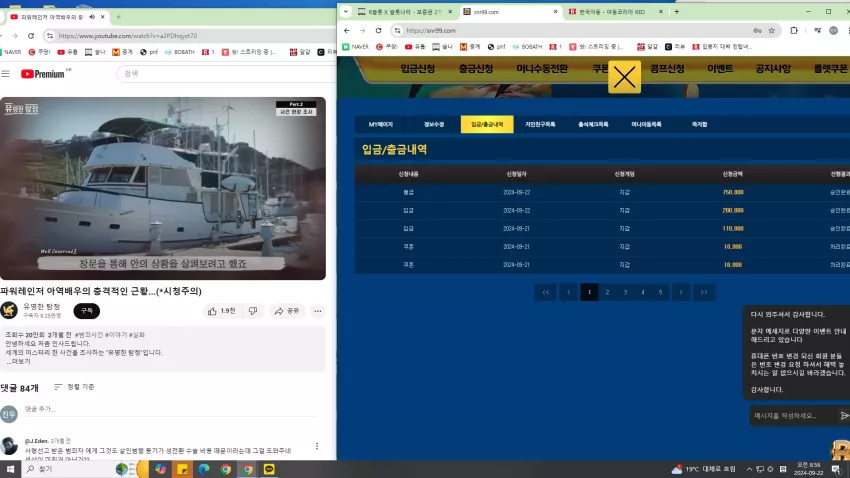Send the chat message with arrow icon
This screenshot has width=850, height=478.
844,416
